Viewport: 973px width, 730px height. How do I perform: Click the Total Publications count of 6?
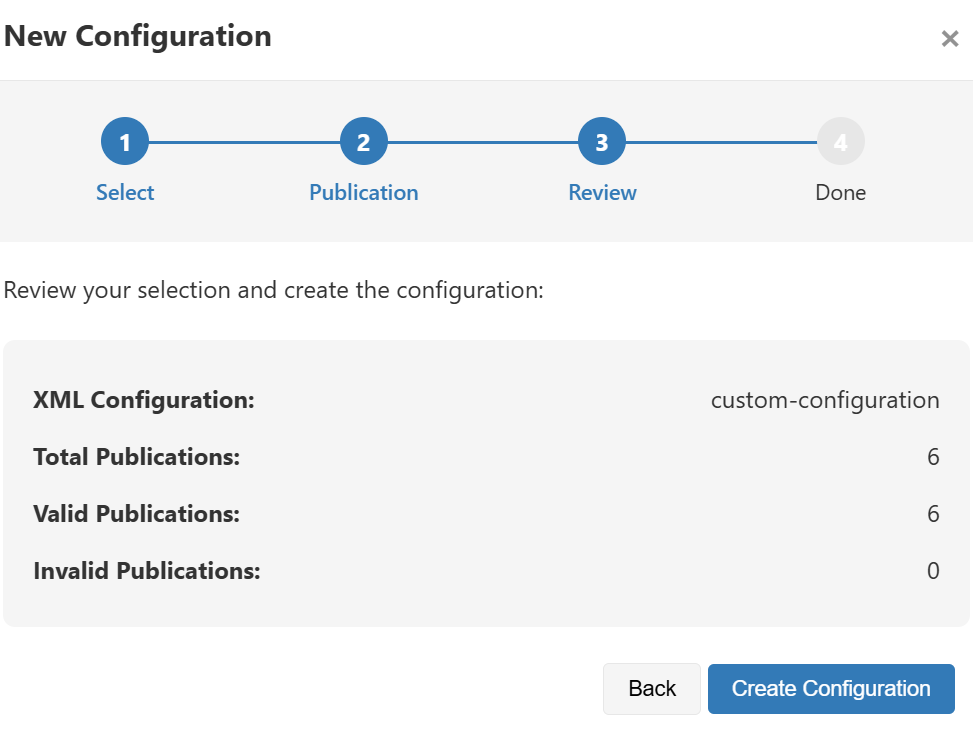[x=933, y=457]
